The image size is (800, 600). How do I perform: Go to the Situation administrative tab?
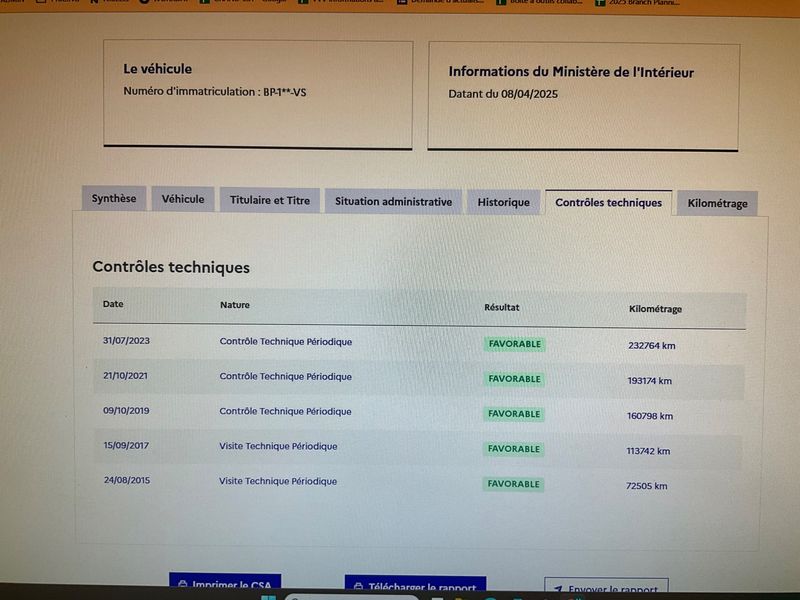[x=393, y=202]
